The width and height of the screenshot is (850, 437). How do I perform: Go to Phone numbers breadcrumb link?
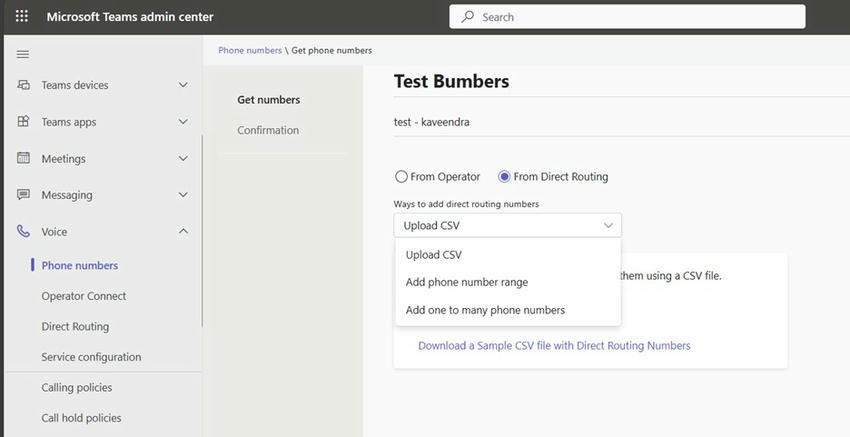pos(250,50)
